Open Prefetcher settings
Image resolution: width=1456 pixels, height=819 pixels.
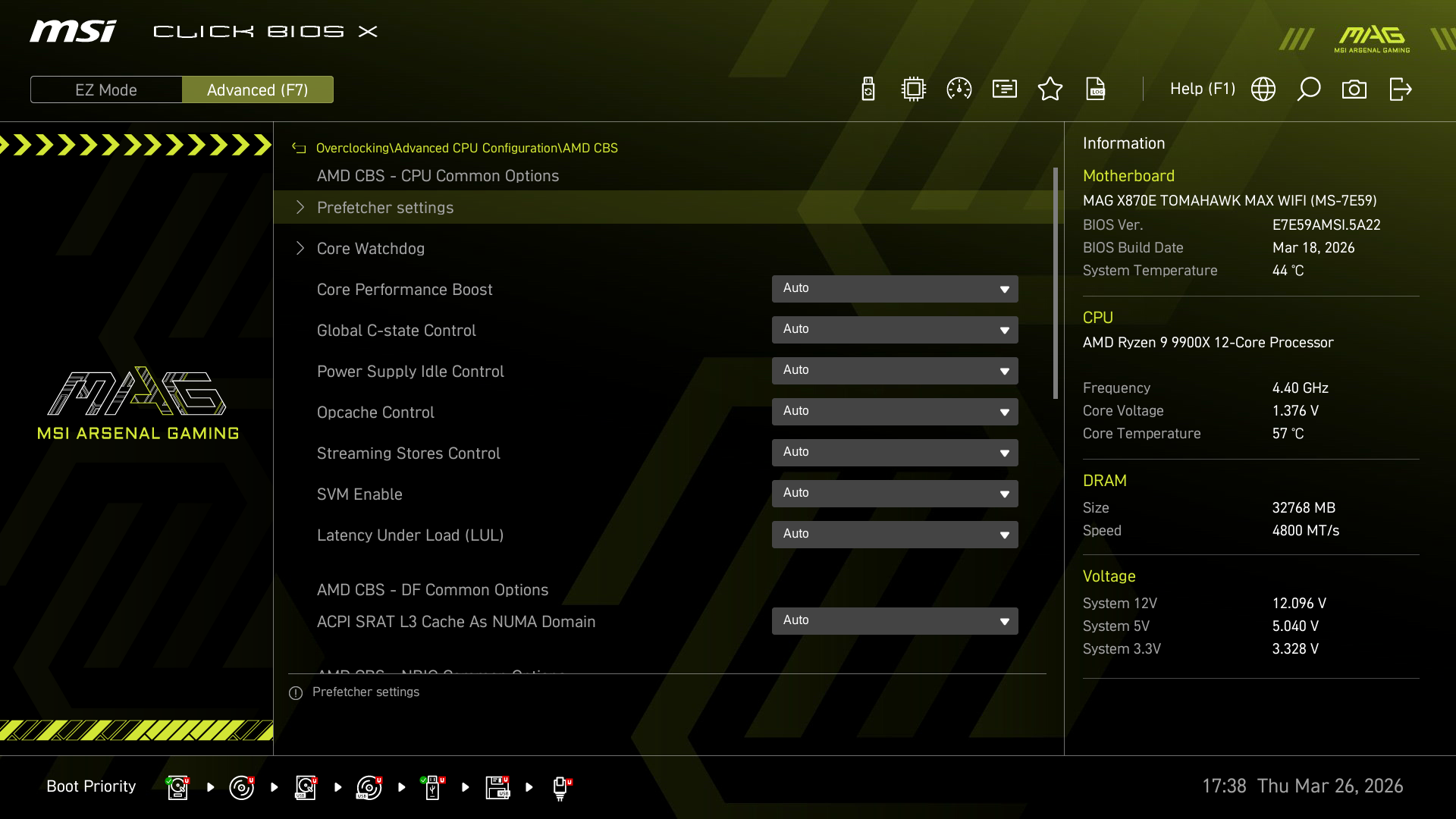coord(385,207)
